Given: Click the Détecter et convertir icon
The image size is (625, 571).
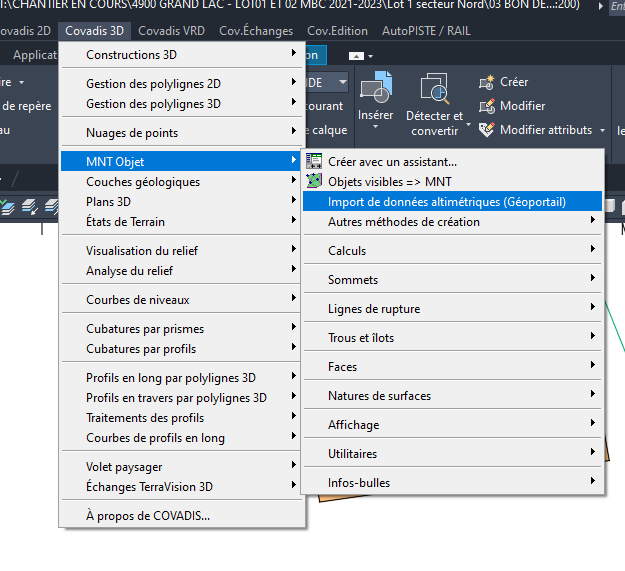Looking at the screenshot, I should (x=434, y=86).
